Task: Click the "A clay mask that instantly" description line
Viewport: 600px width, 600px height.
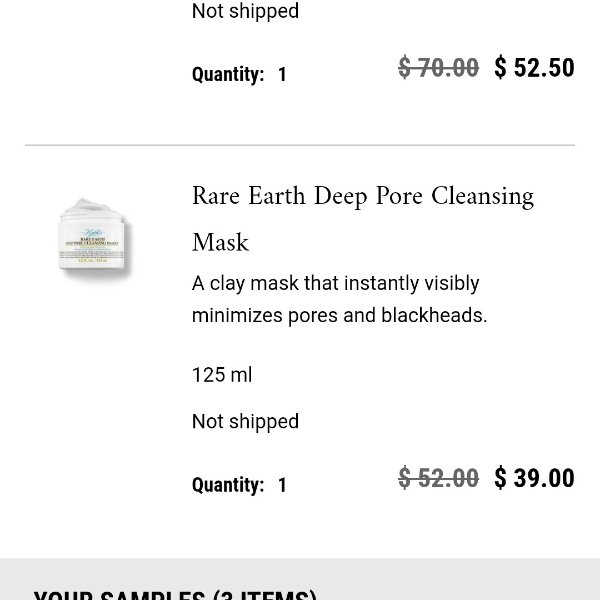Action: tap(335, 283)
